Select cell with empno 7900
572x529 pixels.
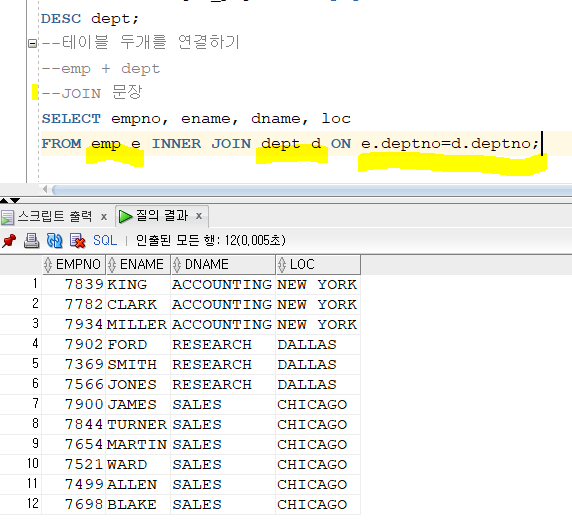coord(74,405)
